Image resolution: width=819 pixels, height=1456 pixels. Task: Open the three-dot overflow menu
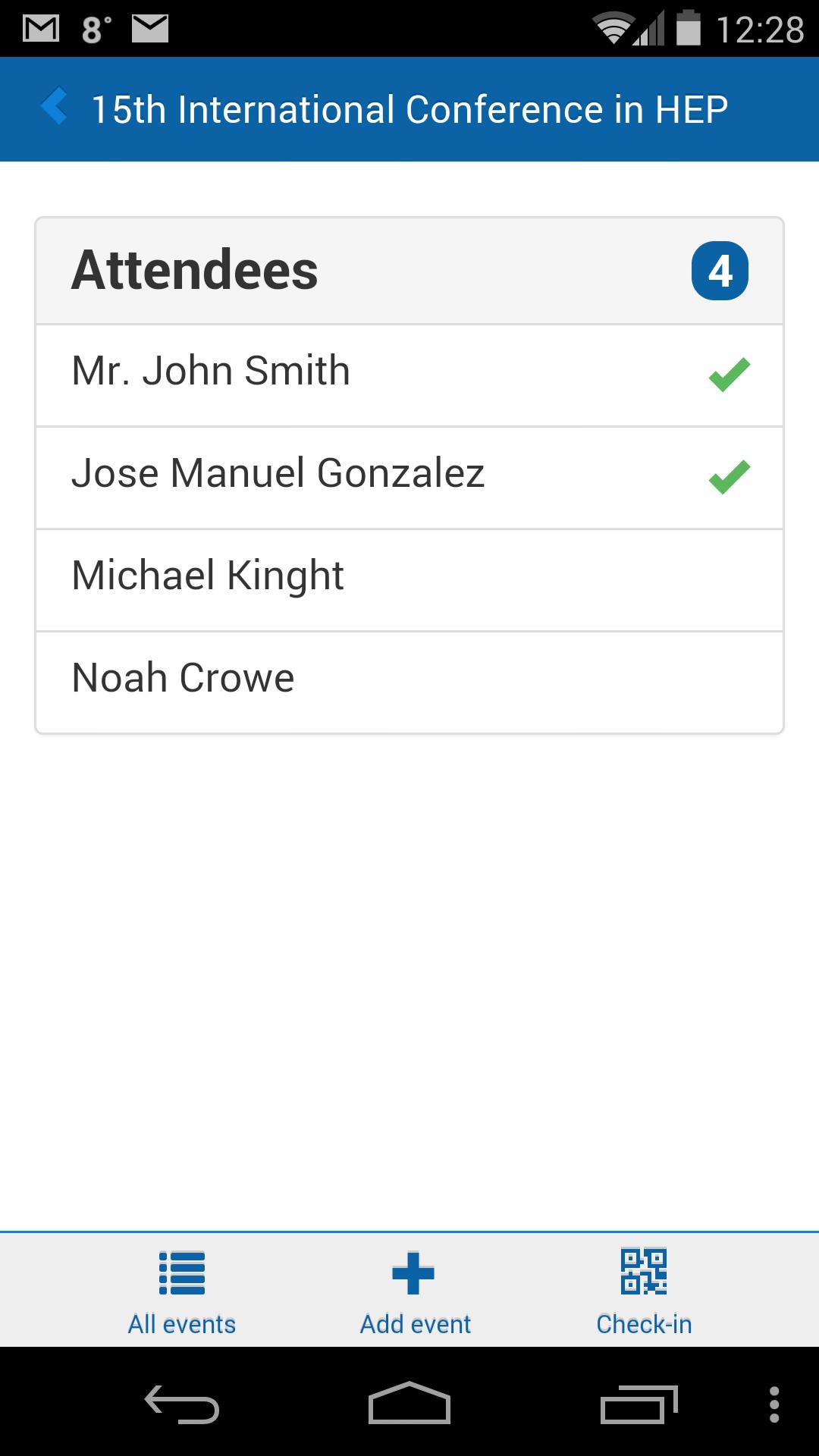[774, 1404]
